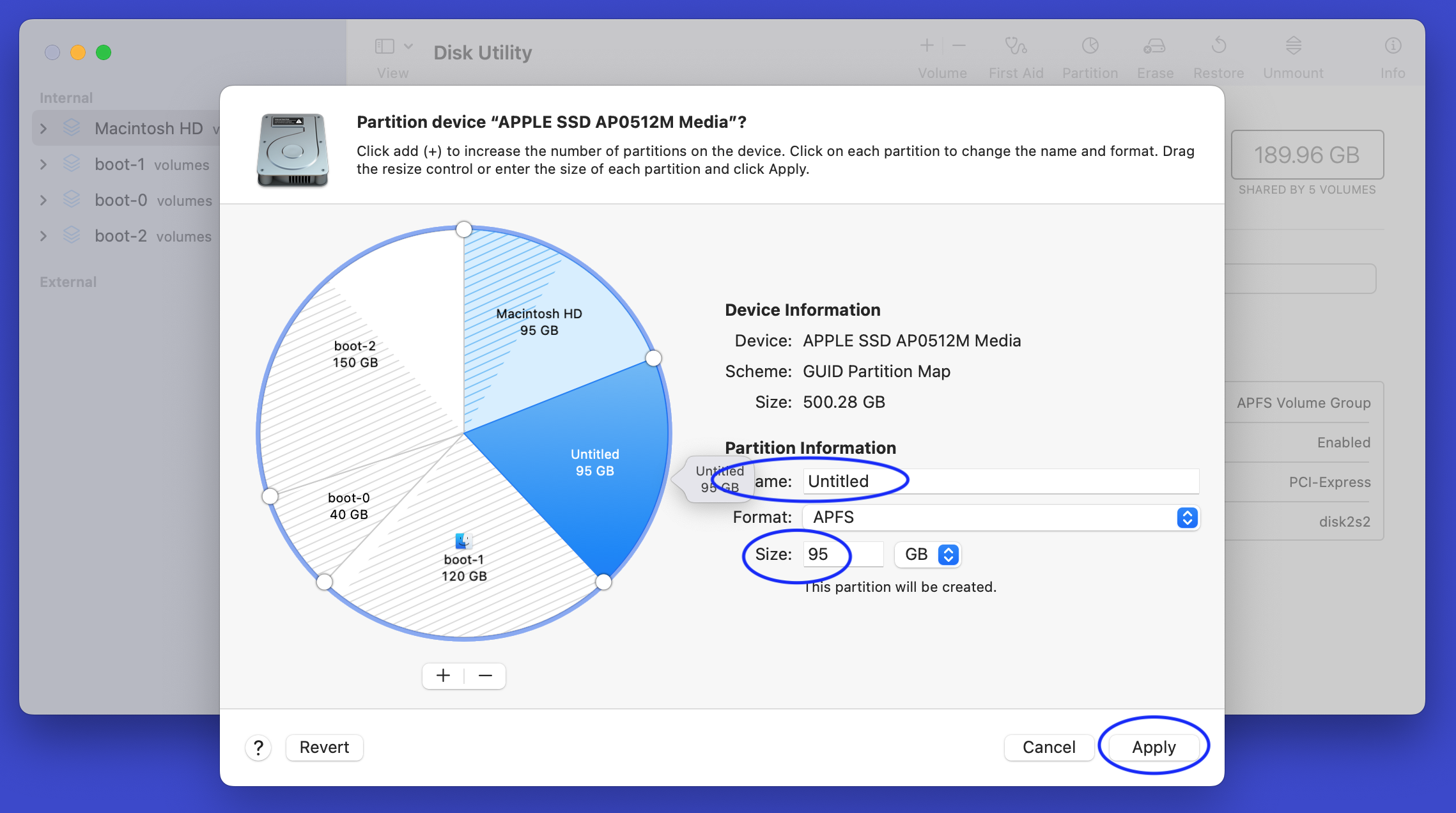Expand the boot-2 volumes row
1456x813 pixels.
pyautogui.click(x=43, y=236)
